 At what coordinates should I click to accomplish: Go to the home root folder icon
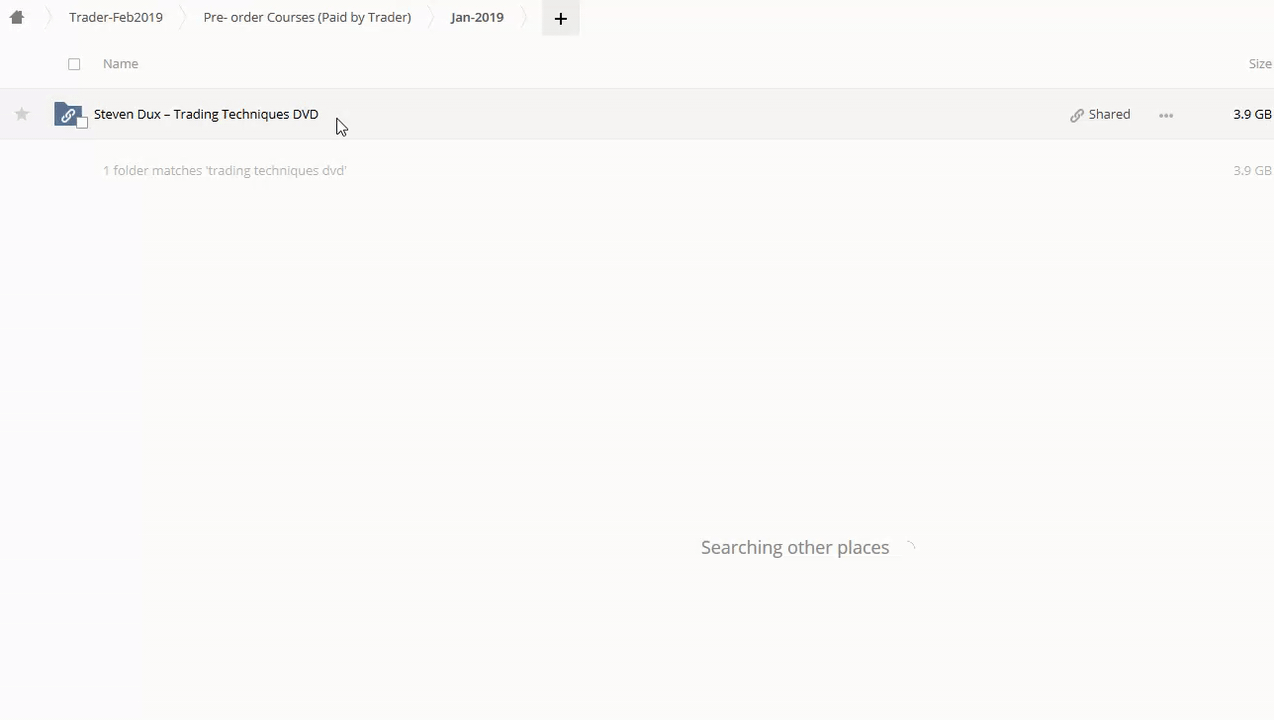point(17,17)
